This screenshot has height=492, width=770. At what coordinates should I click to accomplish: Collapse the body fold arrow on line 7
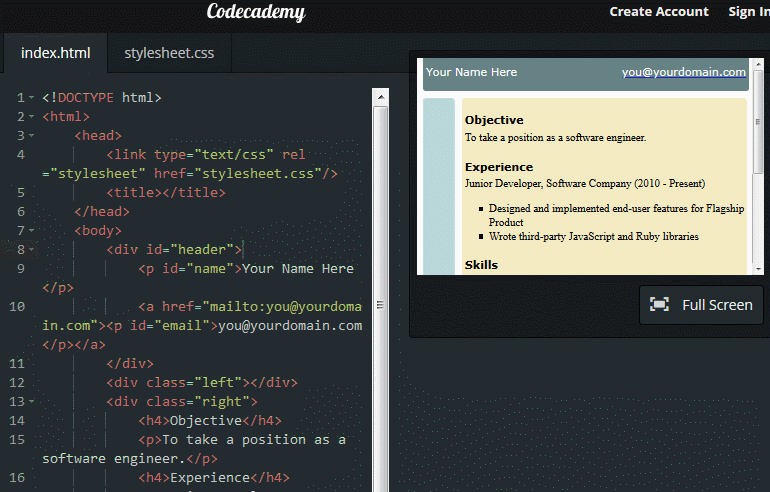32,231
